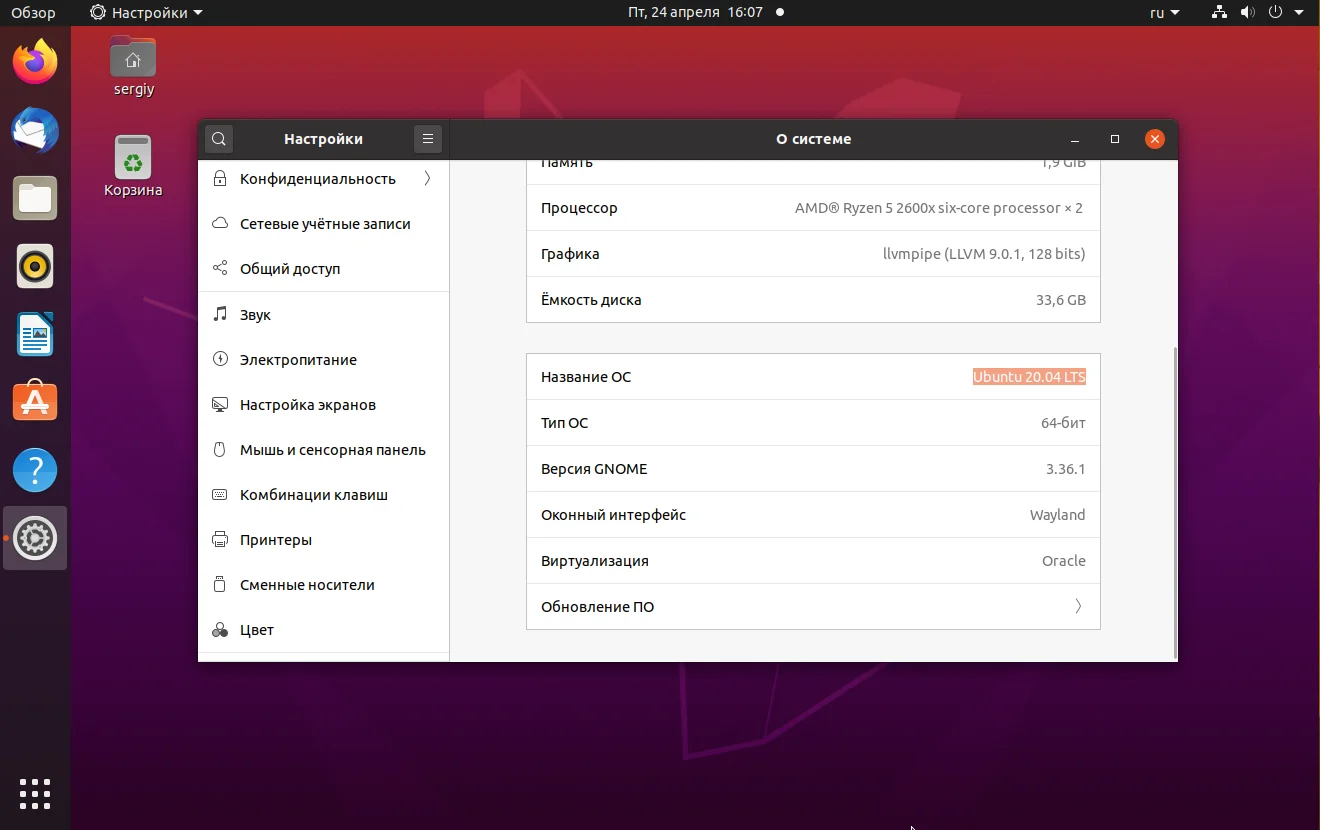
Task: Launch Firefox from the dock
Action: click(35, 62)
